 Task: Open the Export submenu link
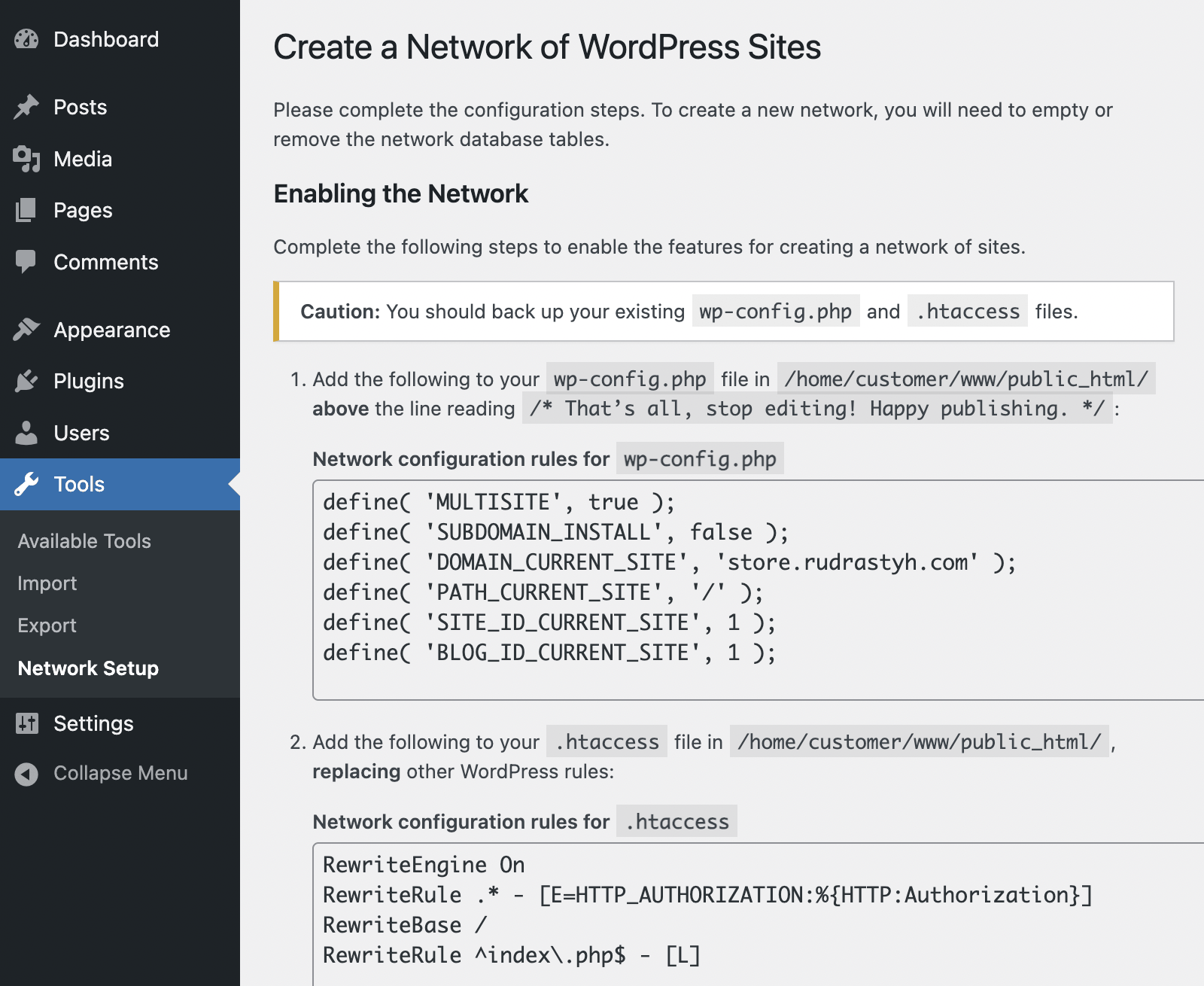click(x=47, y=625)
